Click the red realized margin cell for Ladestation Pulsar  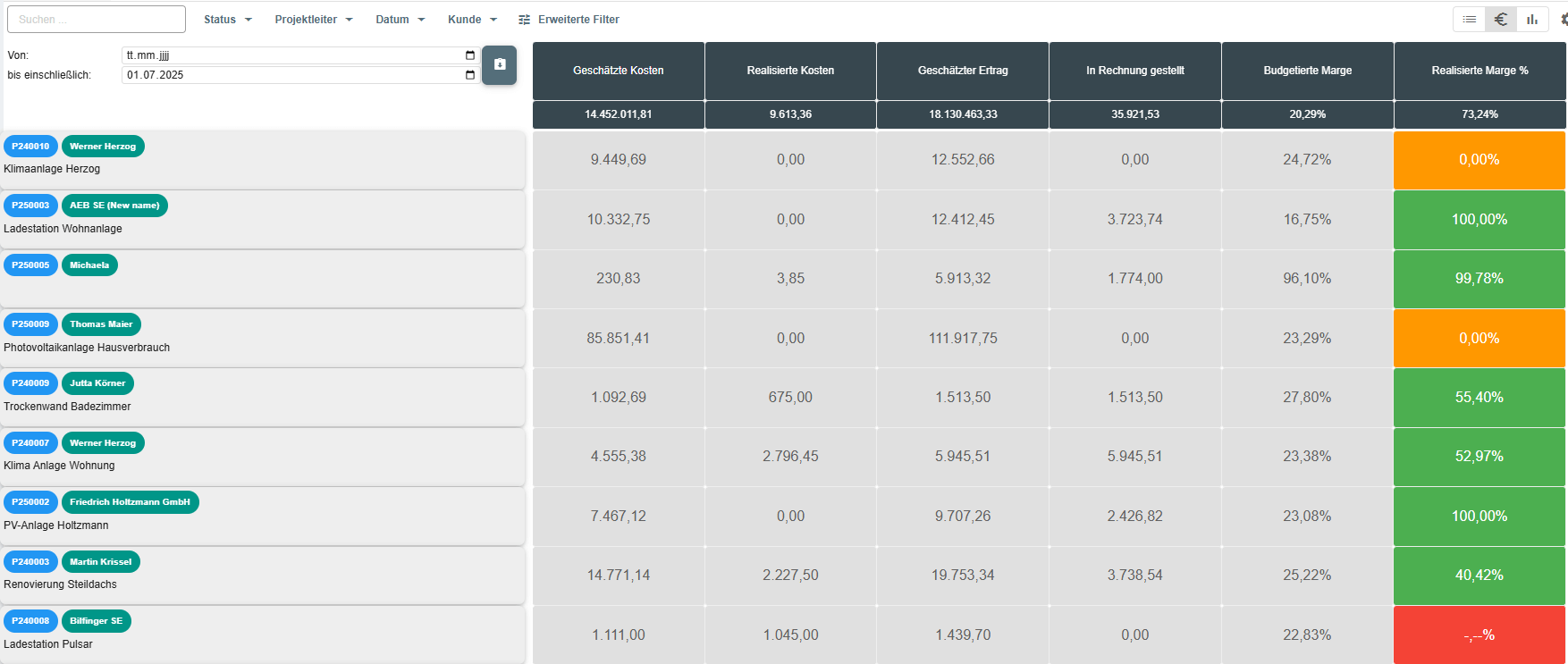click(1479, 635)
